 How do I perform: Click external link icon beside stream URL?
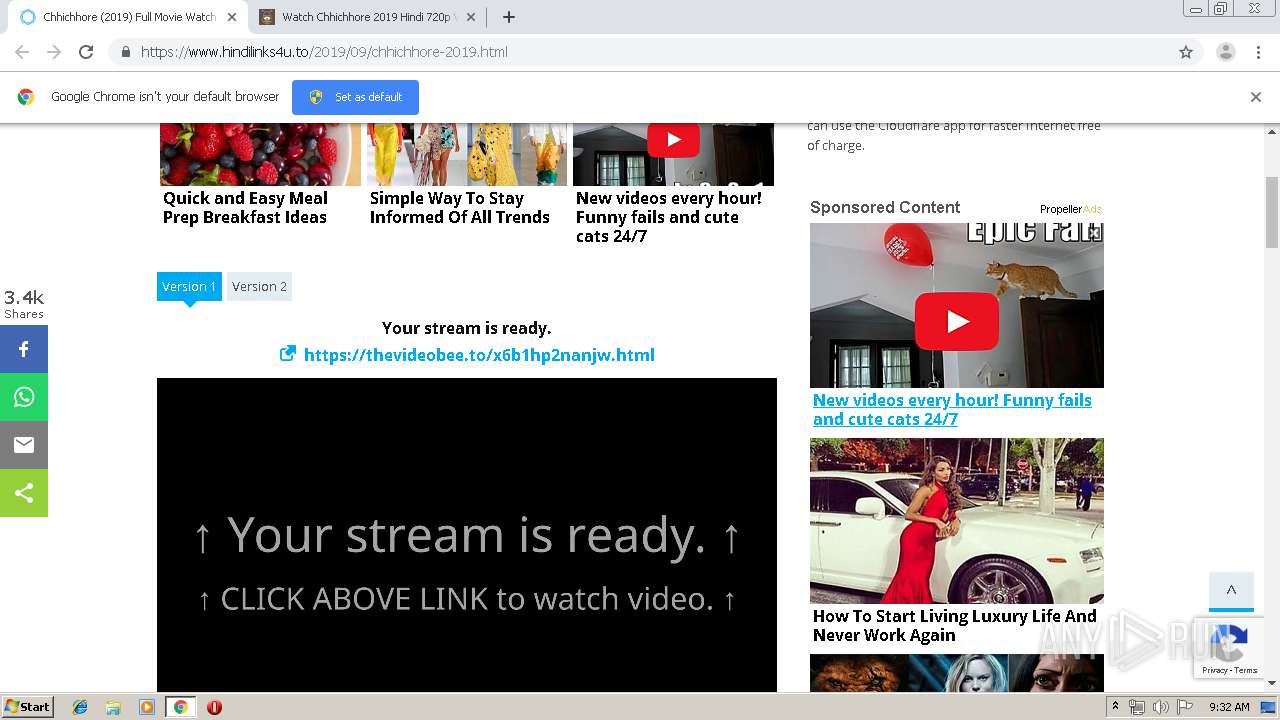click(x=288, y=353)
